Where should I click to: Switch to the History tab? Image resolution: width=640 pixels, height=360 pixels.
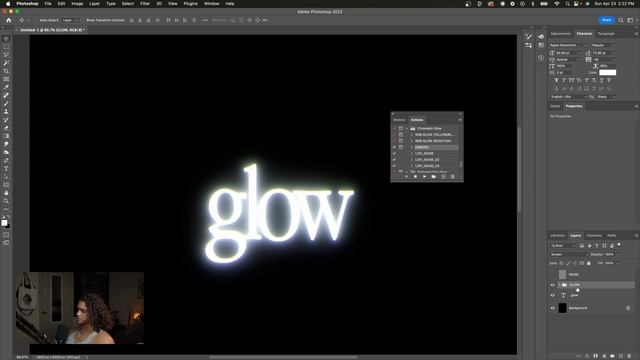[399, 120]
